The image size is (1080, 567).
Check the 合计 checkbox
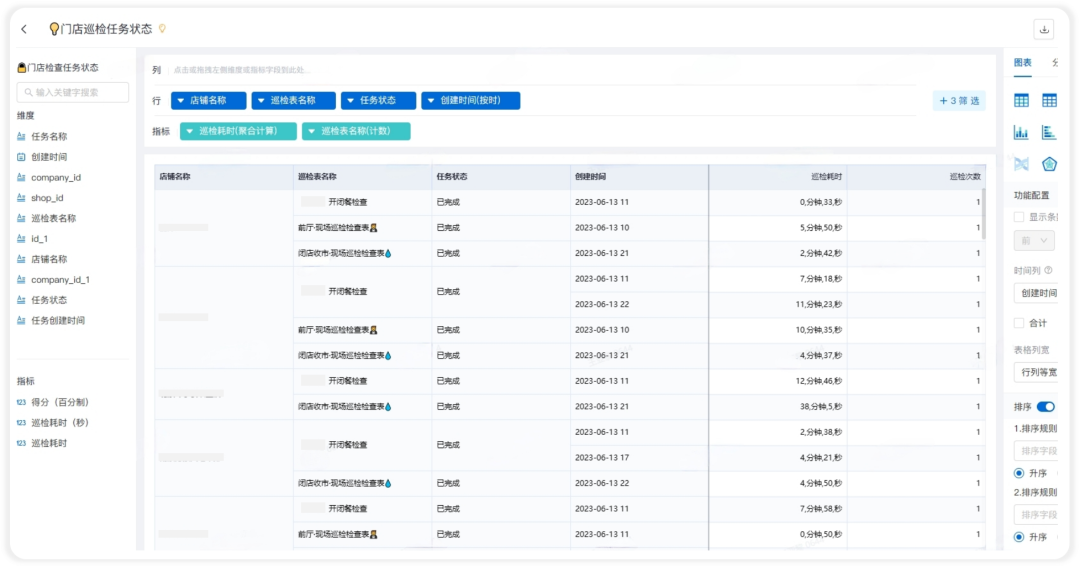coord(1019,322)
